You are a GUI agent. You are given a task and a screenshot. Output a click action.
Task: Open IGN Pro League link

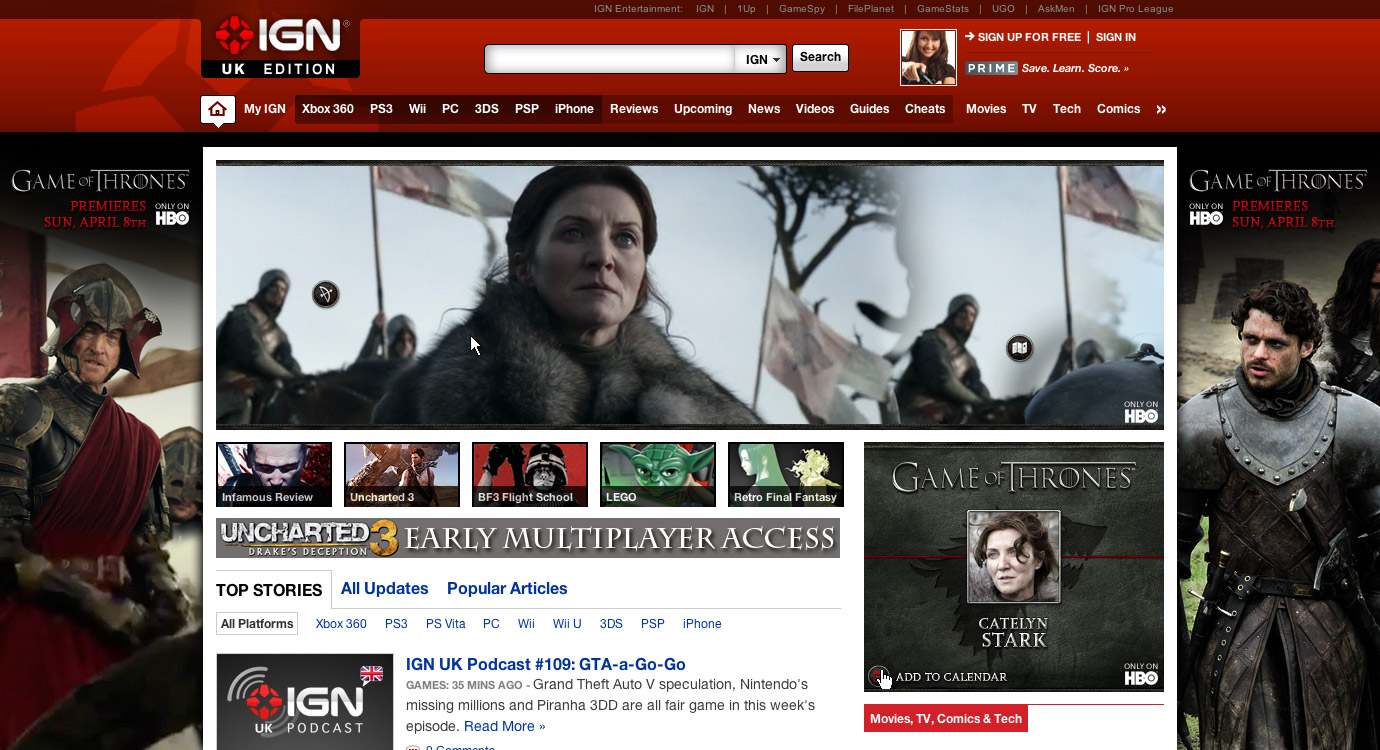coord(1136,9)
